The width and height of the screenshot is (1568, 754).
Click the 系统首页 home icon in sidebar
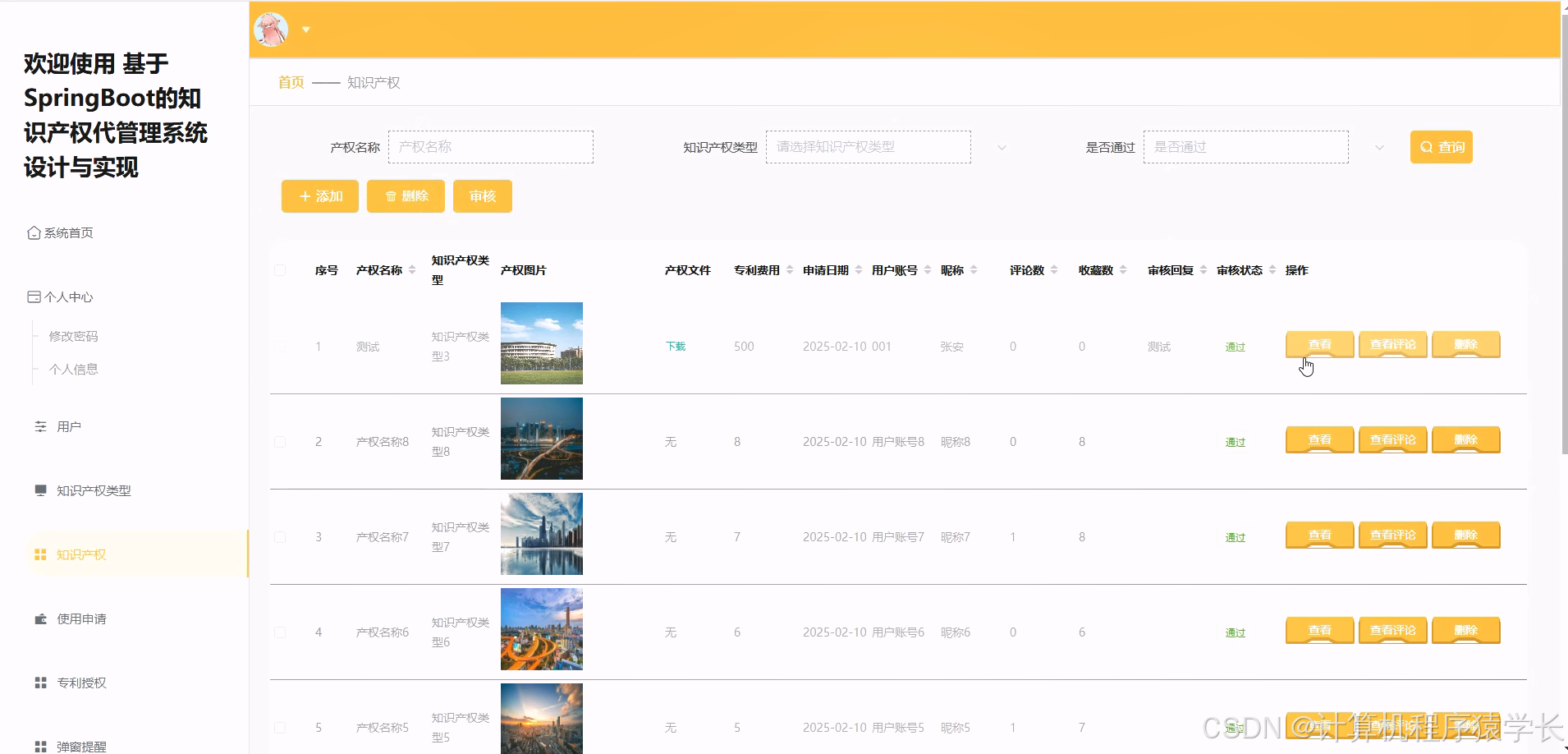pyautogui.click(x=33, y=232)
